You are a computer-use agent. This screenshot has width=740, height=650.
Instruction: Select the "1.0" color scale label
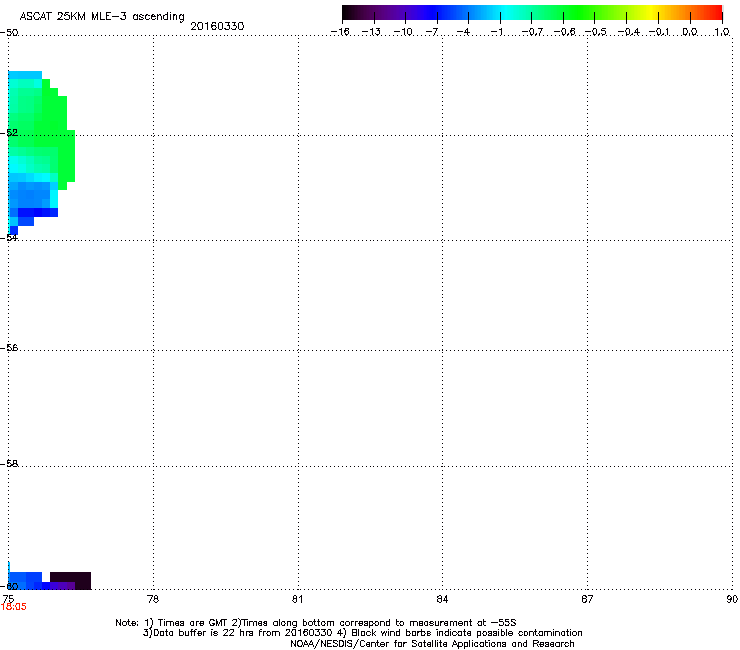722,32
